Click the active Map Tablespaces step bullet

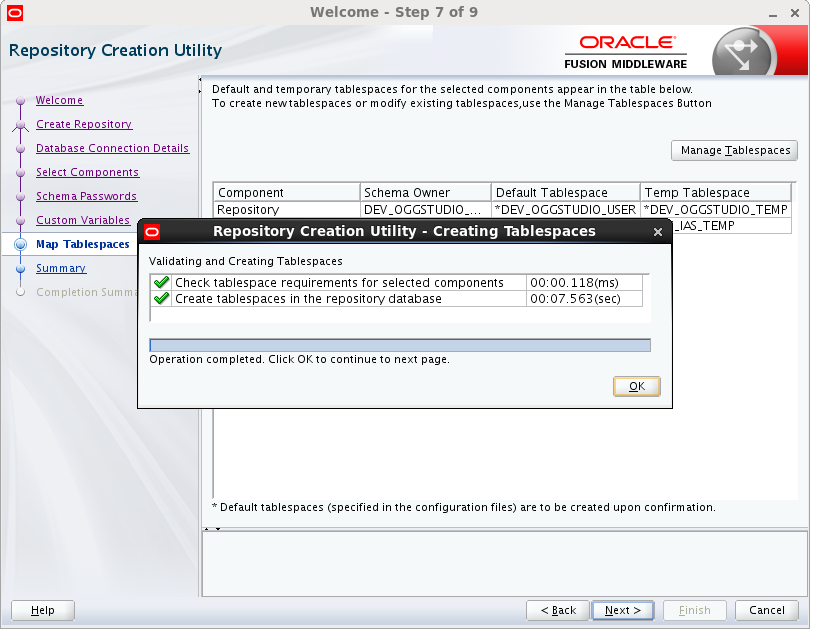pos(20,245)
